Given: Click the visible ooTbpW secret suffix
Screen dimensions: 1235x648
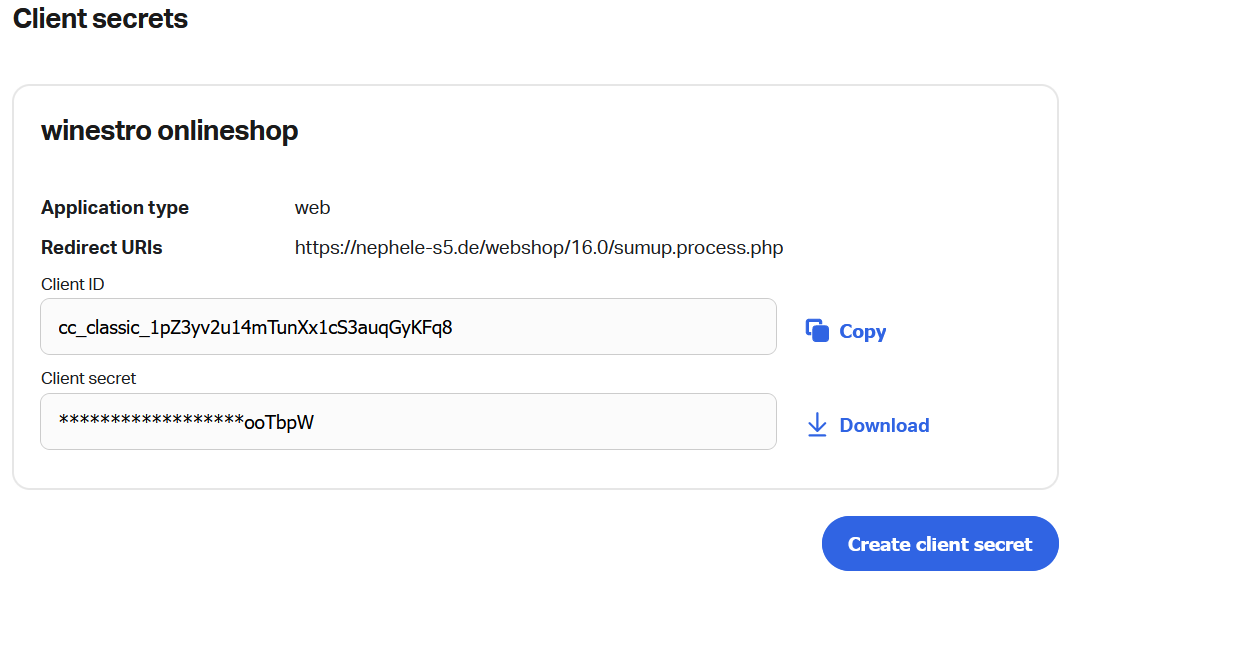Looking at the screenshot, I should (x=279, y=422).
